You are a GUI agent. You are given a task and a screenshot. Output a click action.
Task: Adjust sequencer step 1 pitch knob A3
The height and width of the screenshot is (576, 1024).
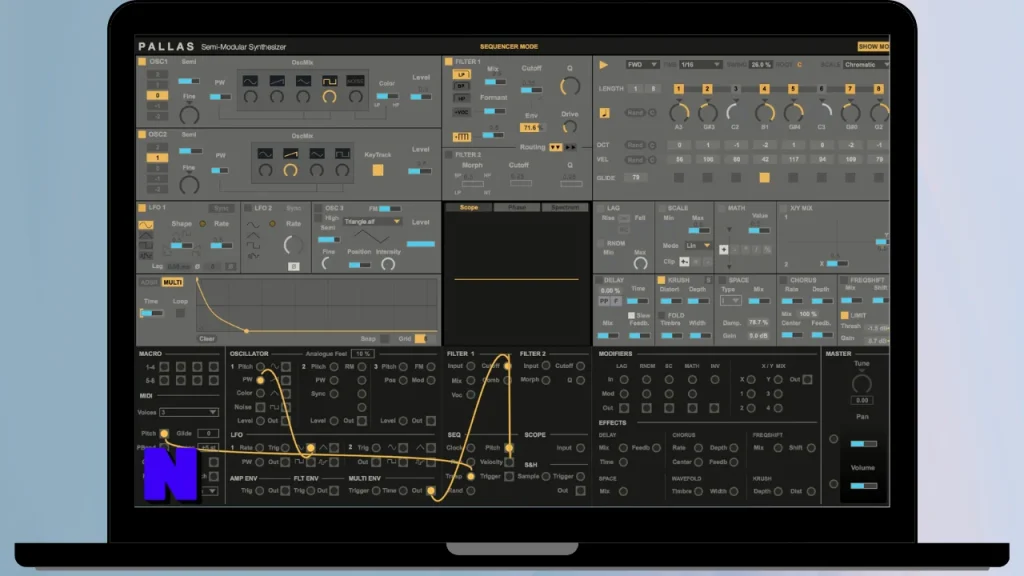click(x=679, y=113)
